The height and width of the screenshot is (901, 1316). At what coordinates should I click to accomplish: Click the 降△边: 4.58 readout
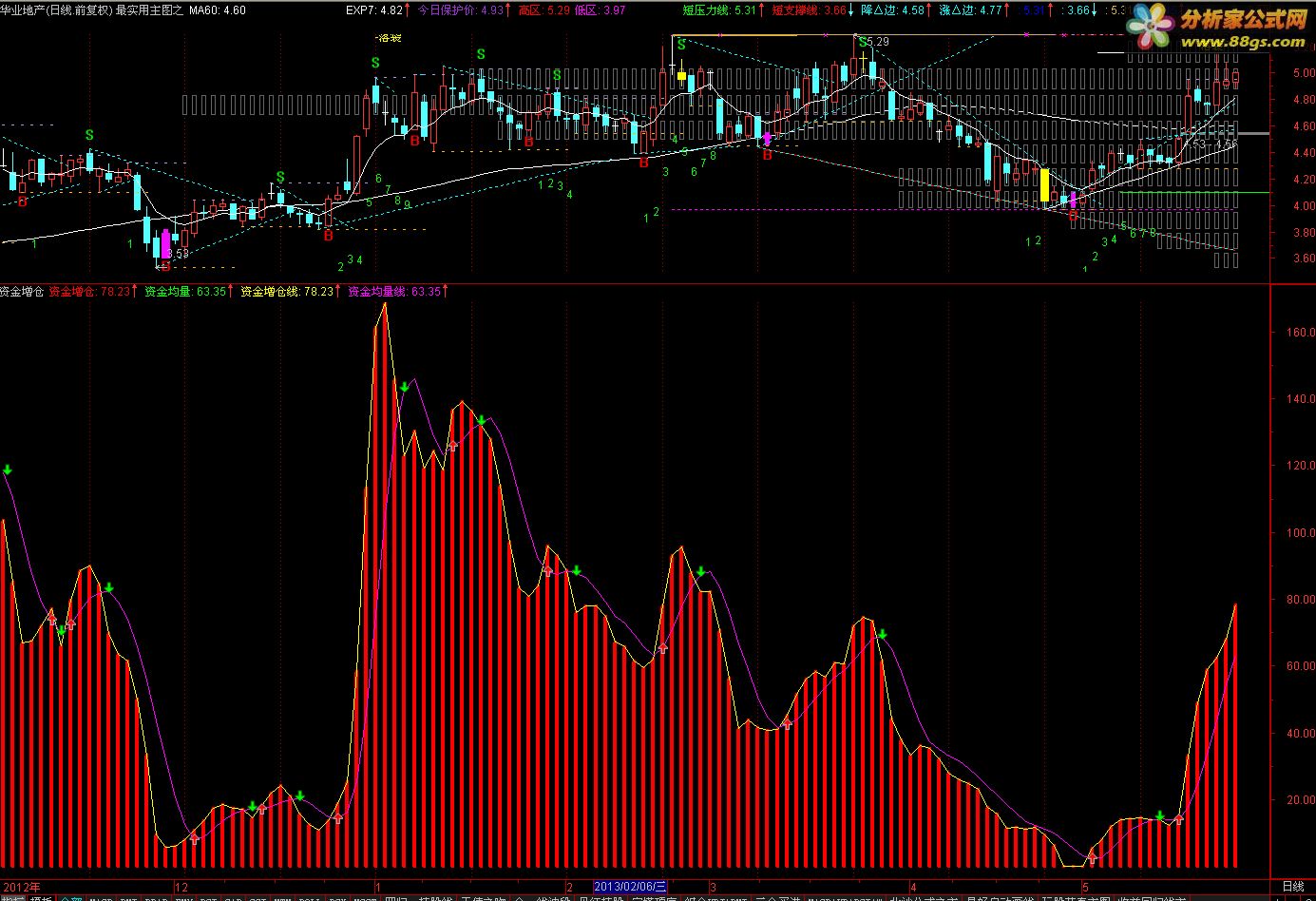(893, 10)
